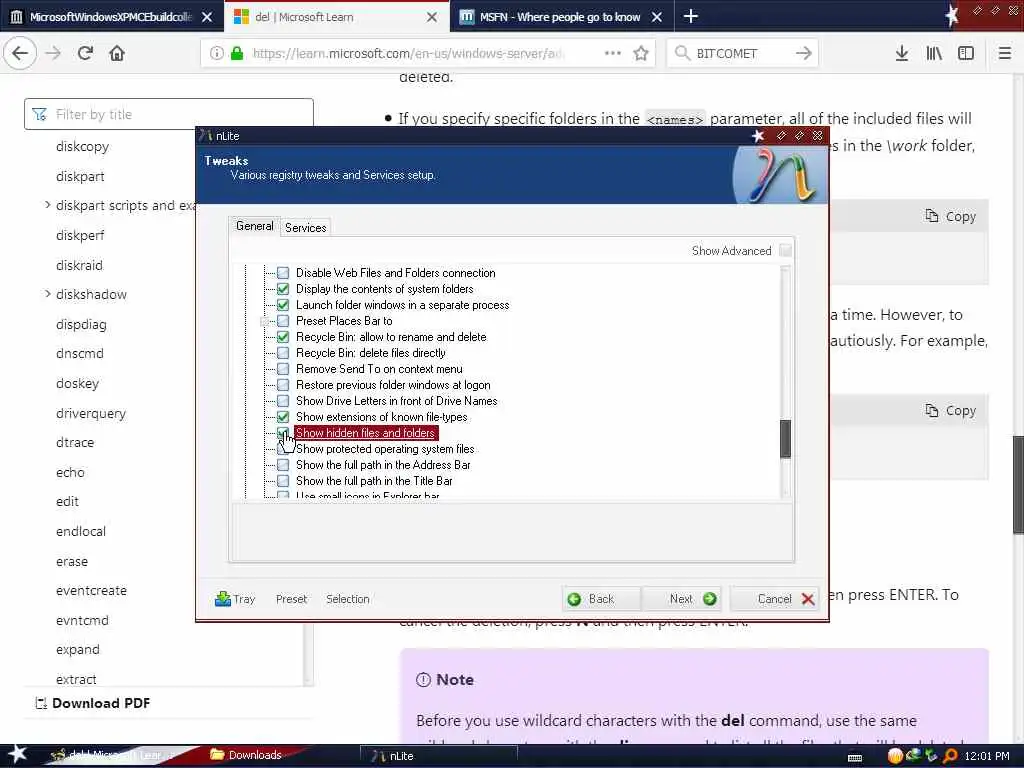This screenshot has height=768, width=1024.
Task: Switch to the Services tab in nLite
Action: pos(306,227)
